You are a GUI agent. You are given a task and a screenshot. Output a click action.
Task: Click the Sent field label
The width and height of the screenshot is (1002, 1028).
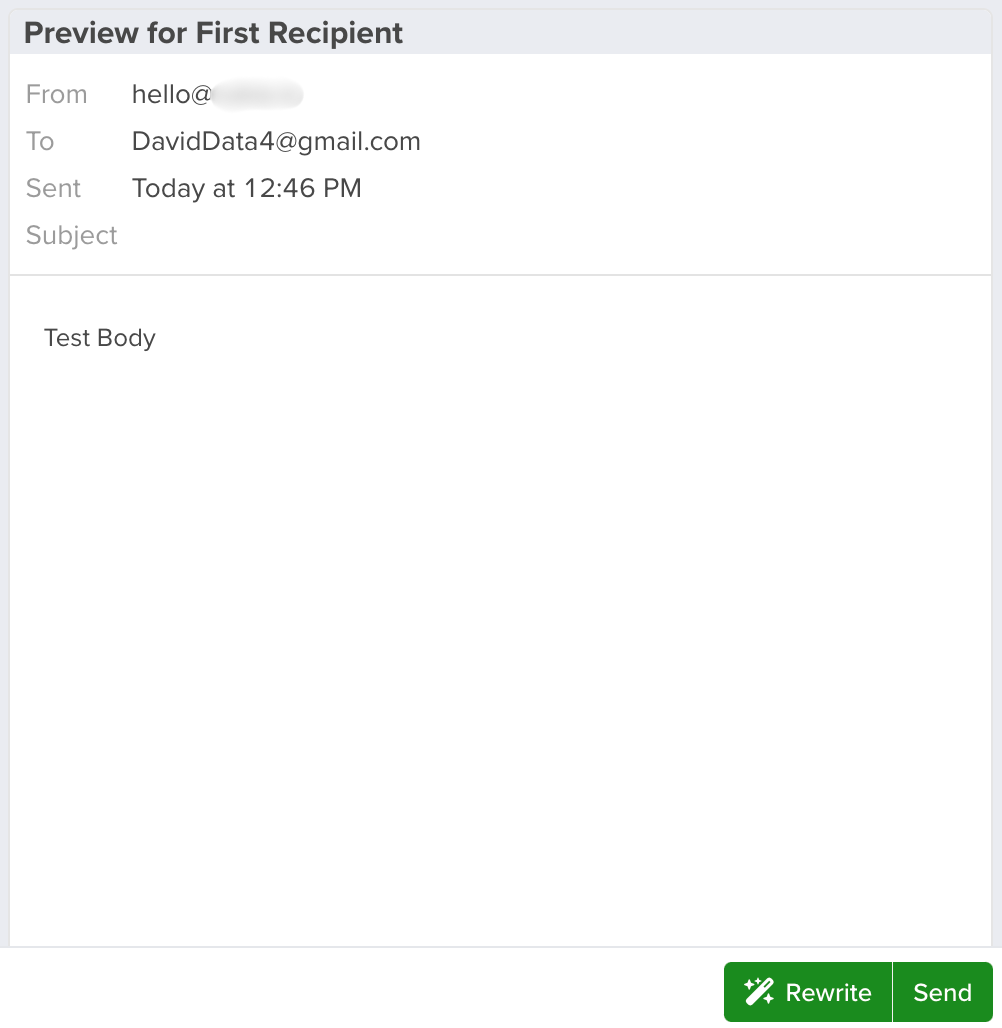pos(53,188)
